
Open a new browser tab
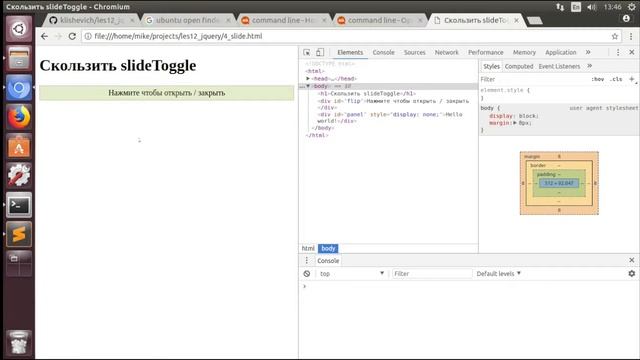pos(534,20)
